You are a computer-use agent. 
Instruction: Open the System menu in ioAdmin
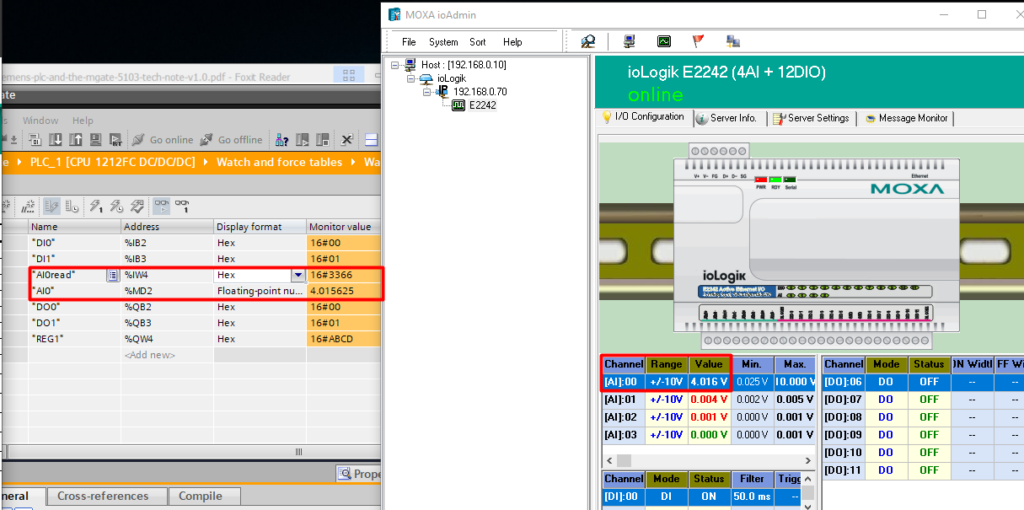pyautogui.click(x=443, y=43)
